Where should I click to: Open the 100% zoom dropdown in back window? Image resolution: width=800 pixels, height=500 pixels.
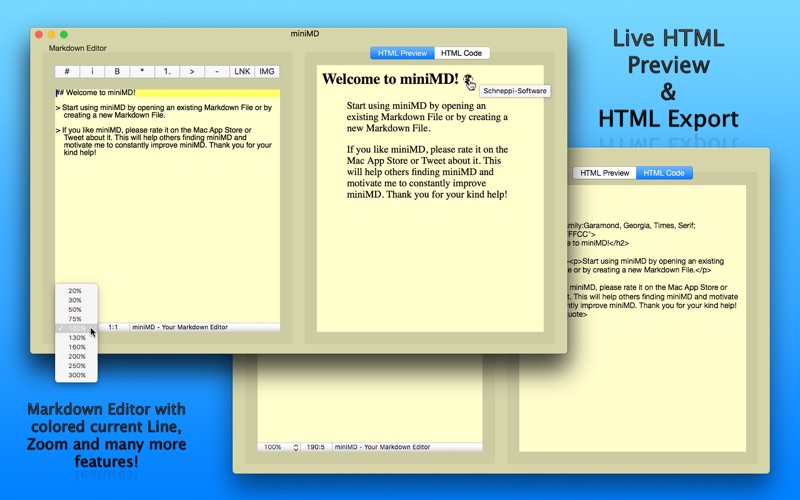279,447
